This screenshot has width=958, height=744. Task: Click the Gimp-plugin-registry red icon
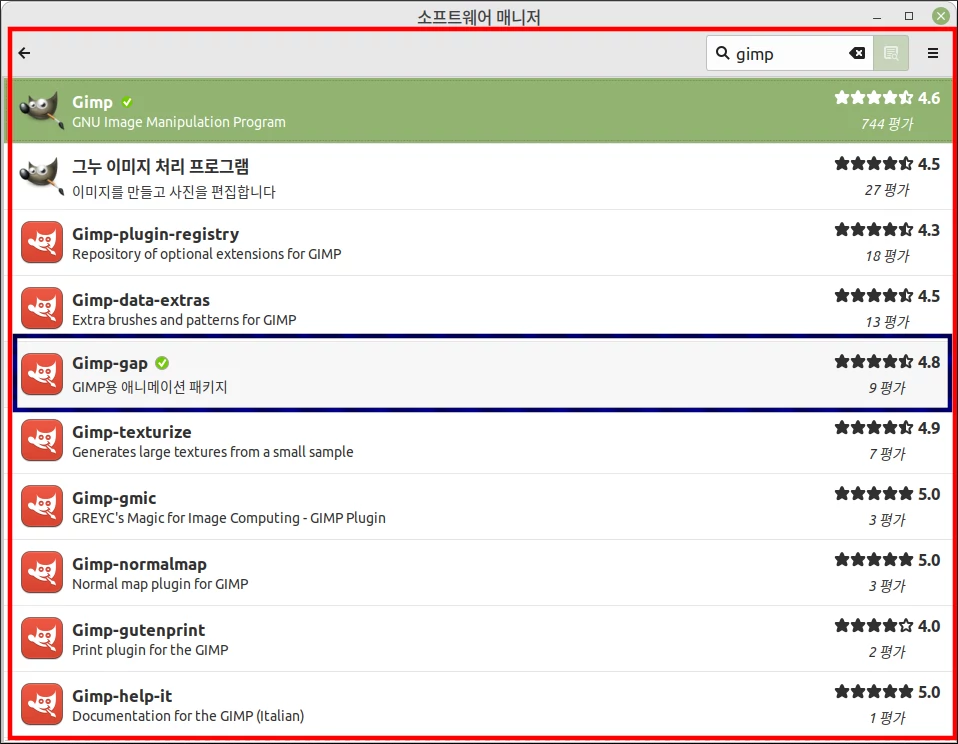(x=42, y=242)
